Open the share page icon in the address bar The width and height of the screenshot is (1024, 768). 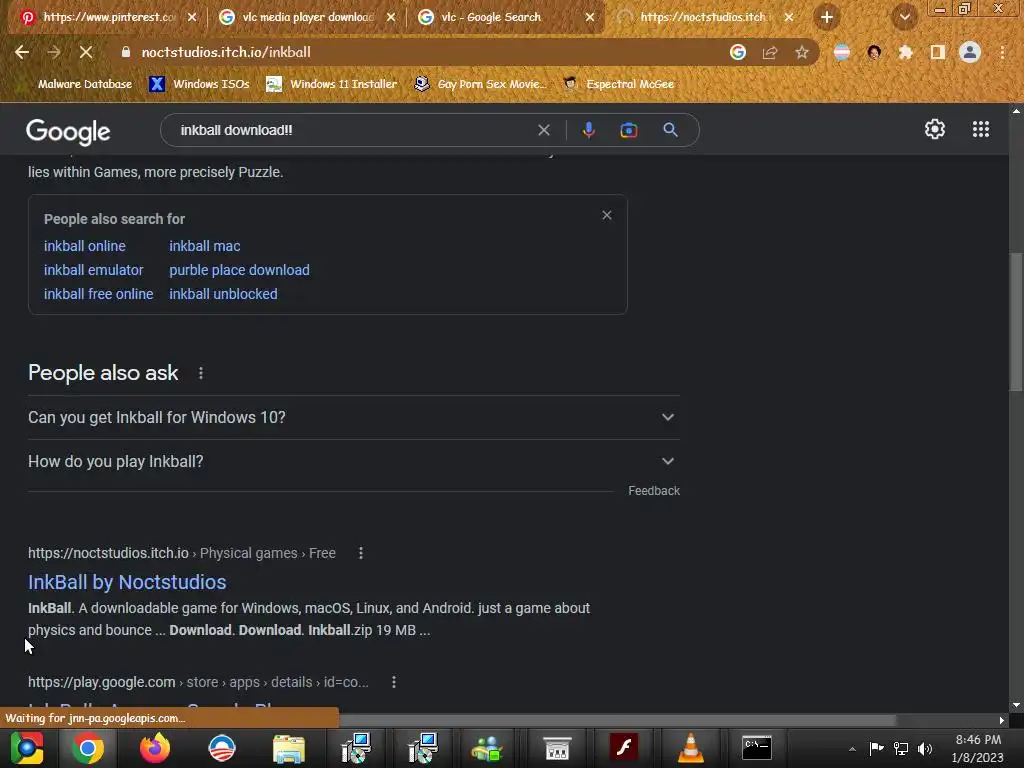pyautogui.click(x=770, y=52)
